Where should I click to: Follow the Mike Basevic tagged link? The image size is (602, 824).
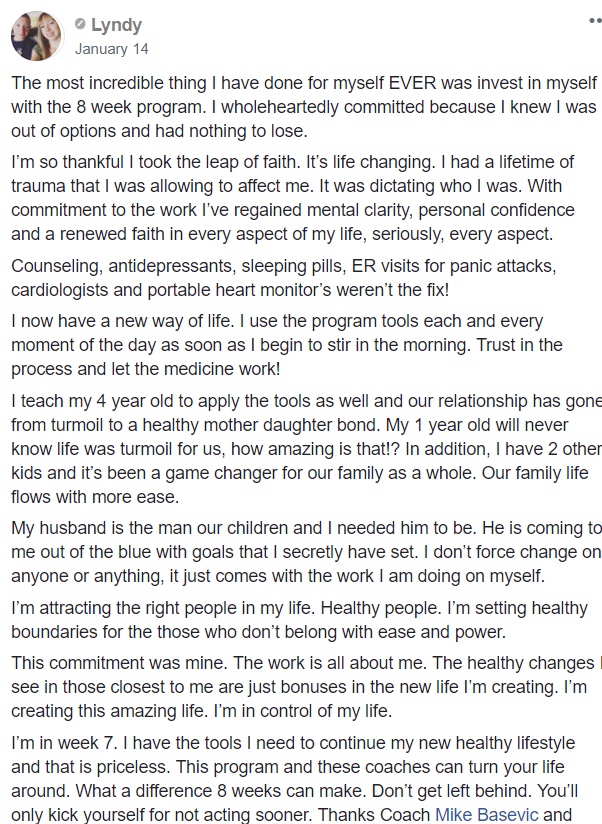[487, 815]
